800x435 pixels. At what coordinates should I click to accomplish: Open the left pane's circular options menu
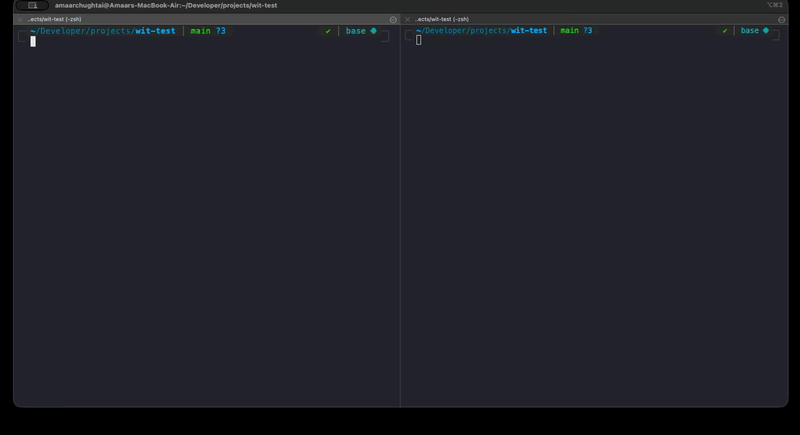(393, 19)
